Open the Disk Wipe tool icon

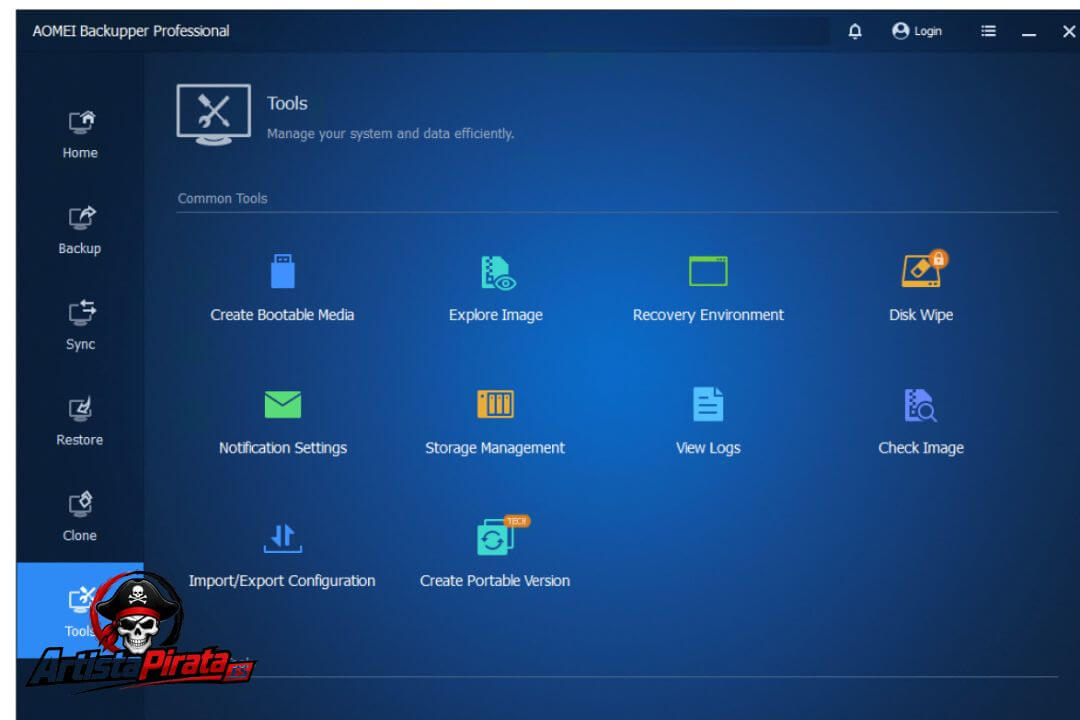click(924, 269)
